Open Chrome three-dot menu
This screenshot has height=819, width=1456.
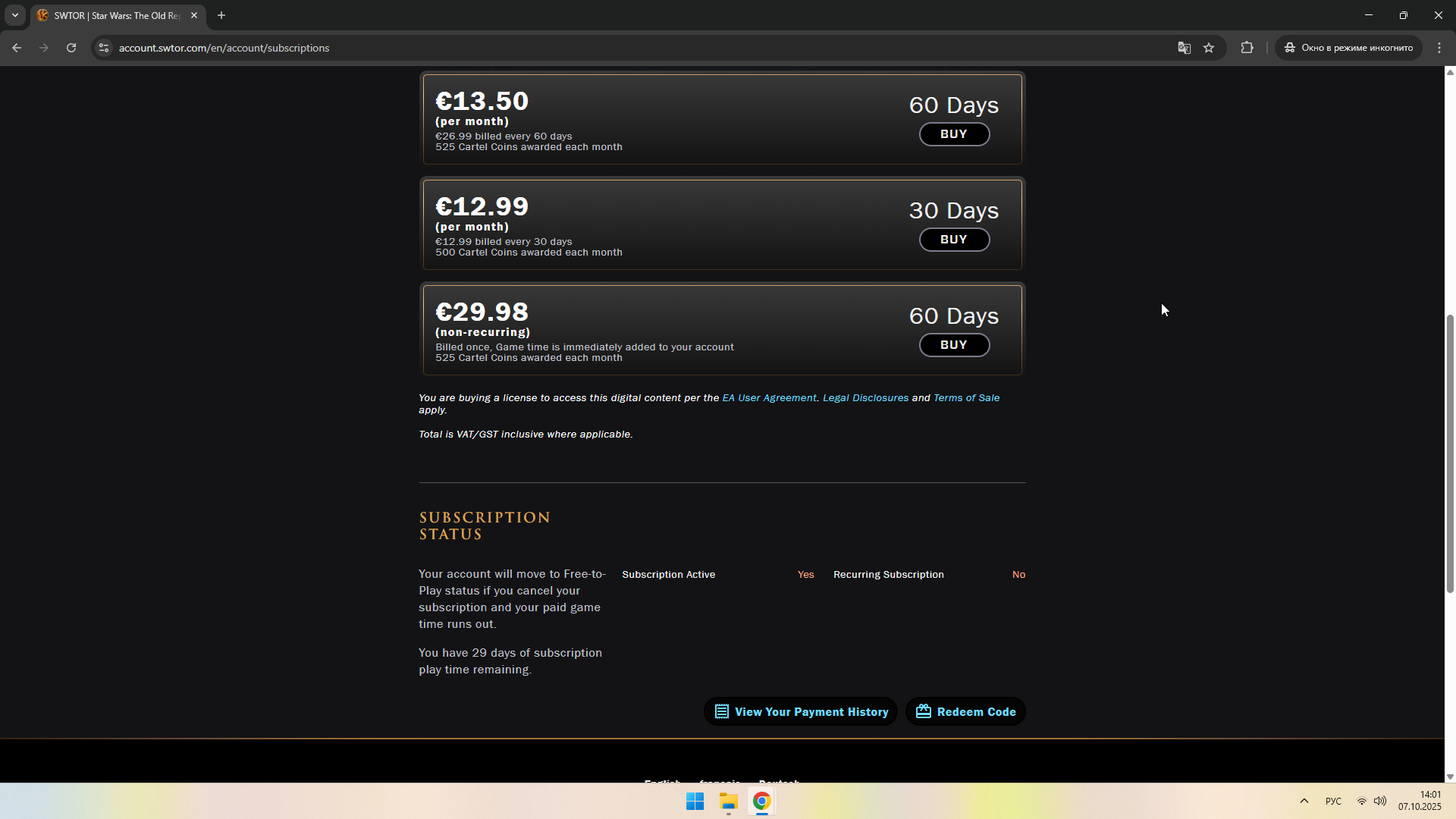1439,48
